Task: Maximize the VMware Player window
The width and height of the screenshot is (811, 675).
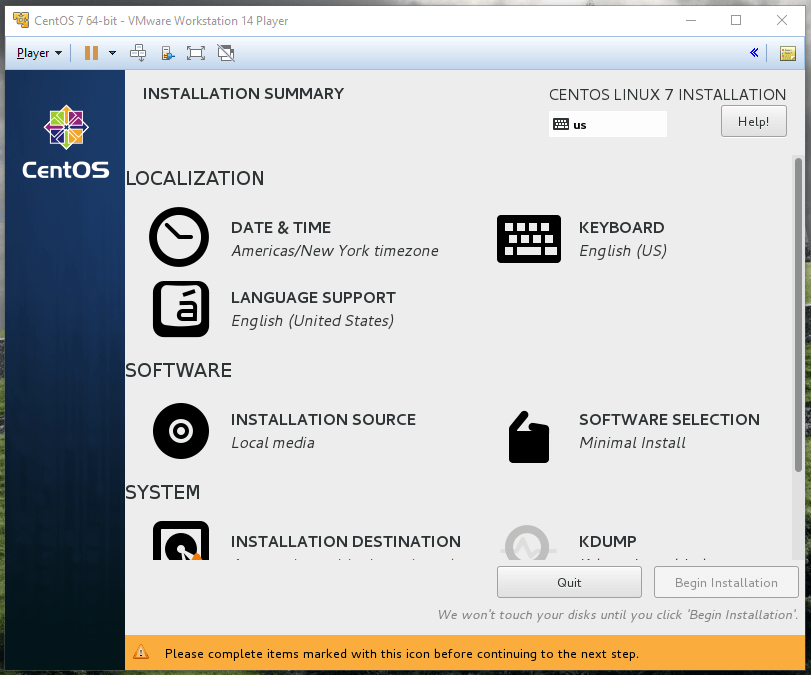Action: pyautogui.click(x=736, y=20)
